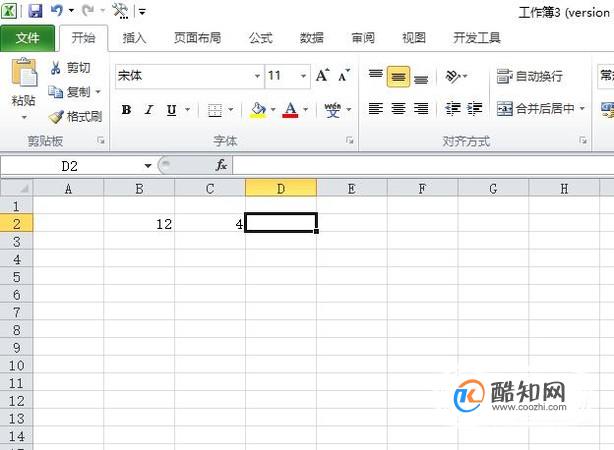Click the Undo arrow icon
Screen dimensions: 614x450
tap(57, 11)
